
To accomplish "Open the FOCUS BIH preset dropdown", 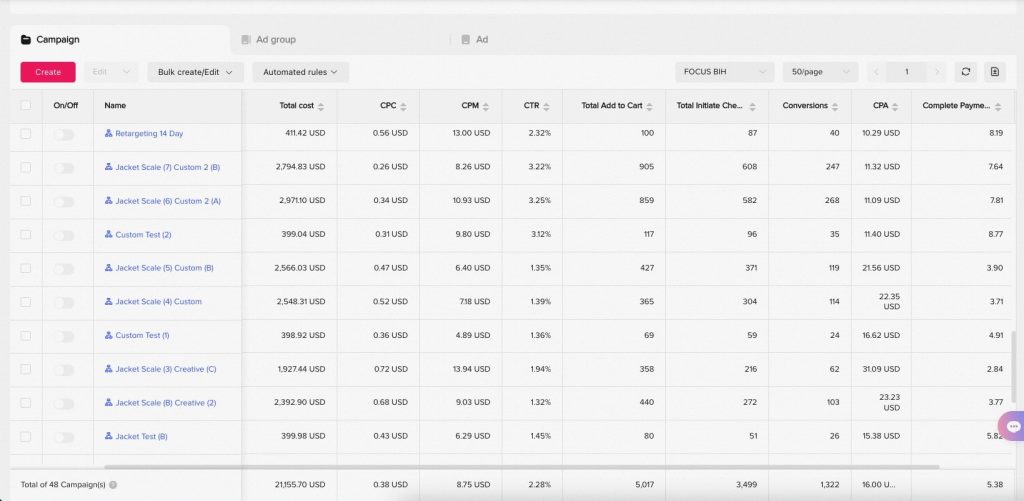I will tap(724, 72).
